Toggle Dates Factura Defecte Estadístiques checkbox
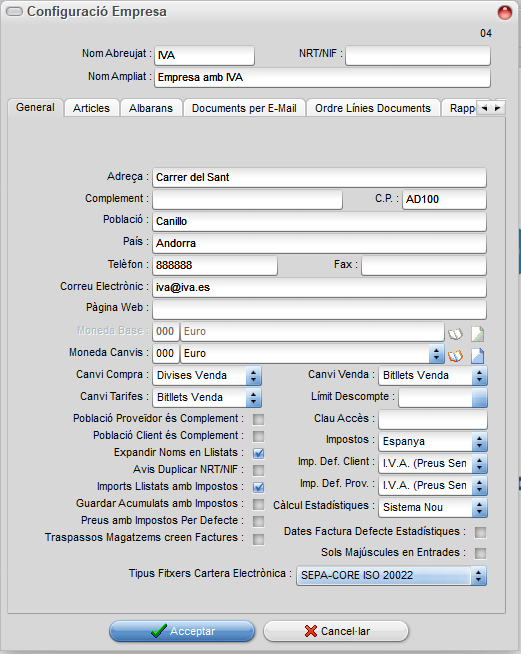The image size is (521, 654). [x=481, y=532]
